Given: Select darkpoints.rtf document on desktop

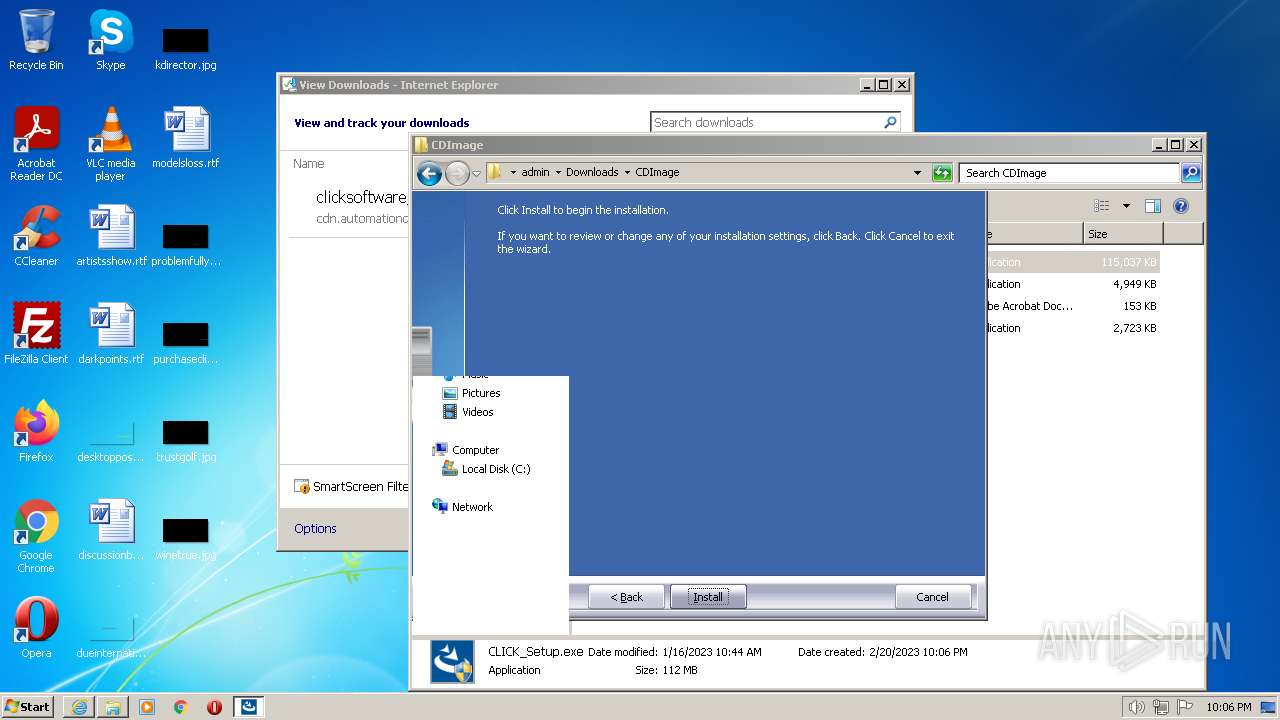Looking at the screenshot, I should tap(111, 334).
